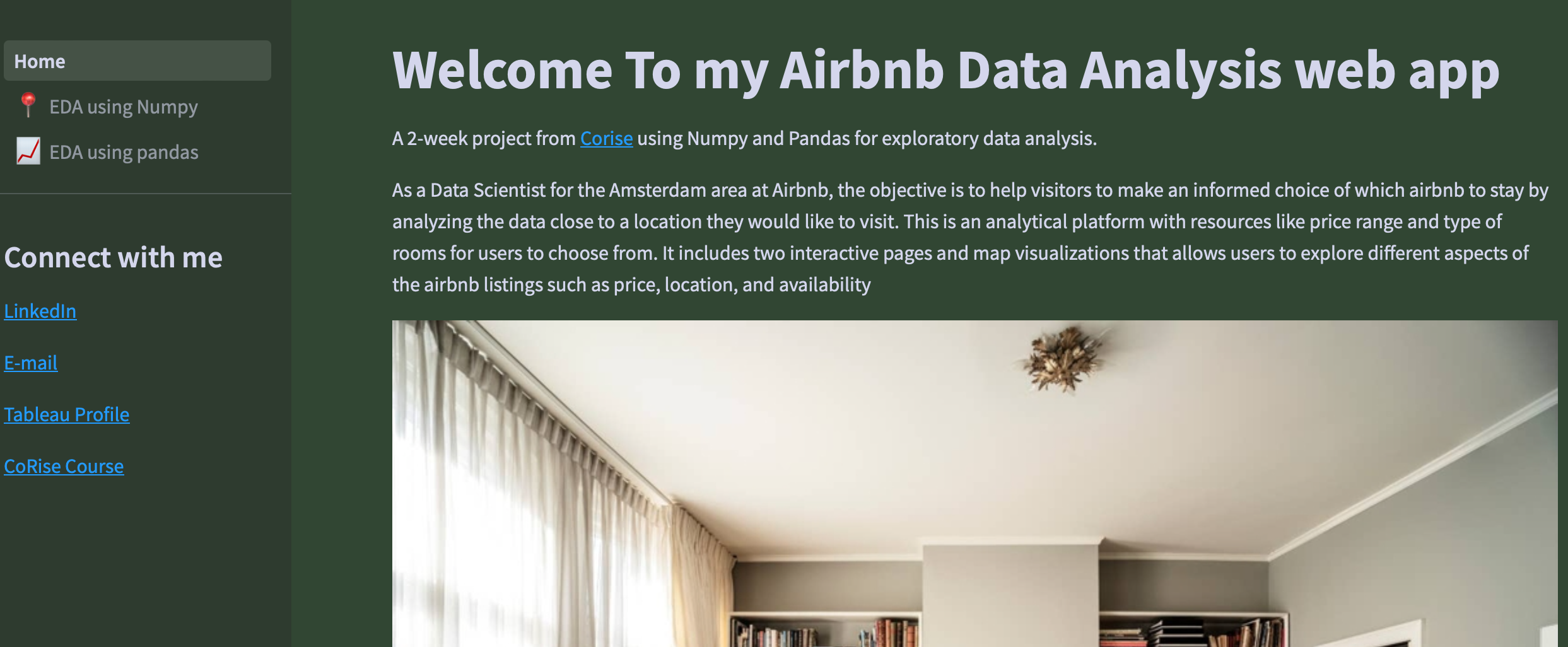Click the chart icon beside EDA using pandas
The width and height of the screenshot is (1568, 647).
28,151
